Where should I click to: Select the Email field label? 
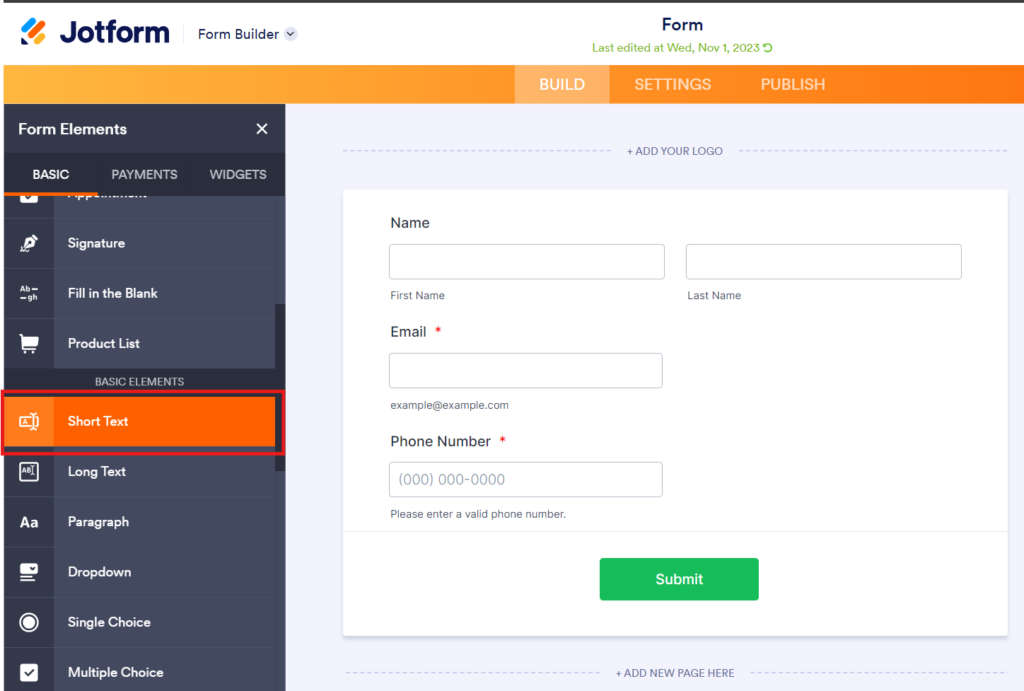(408, 332)
